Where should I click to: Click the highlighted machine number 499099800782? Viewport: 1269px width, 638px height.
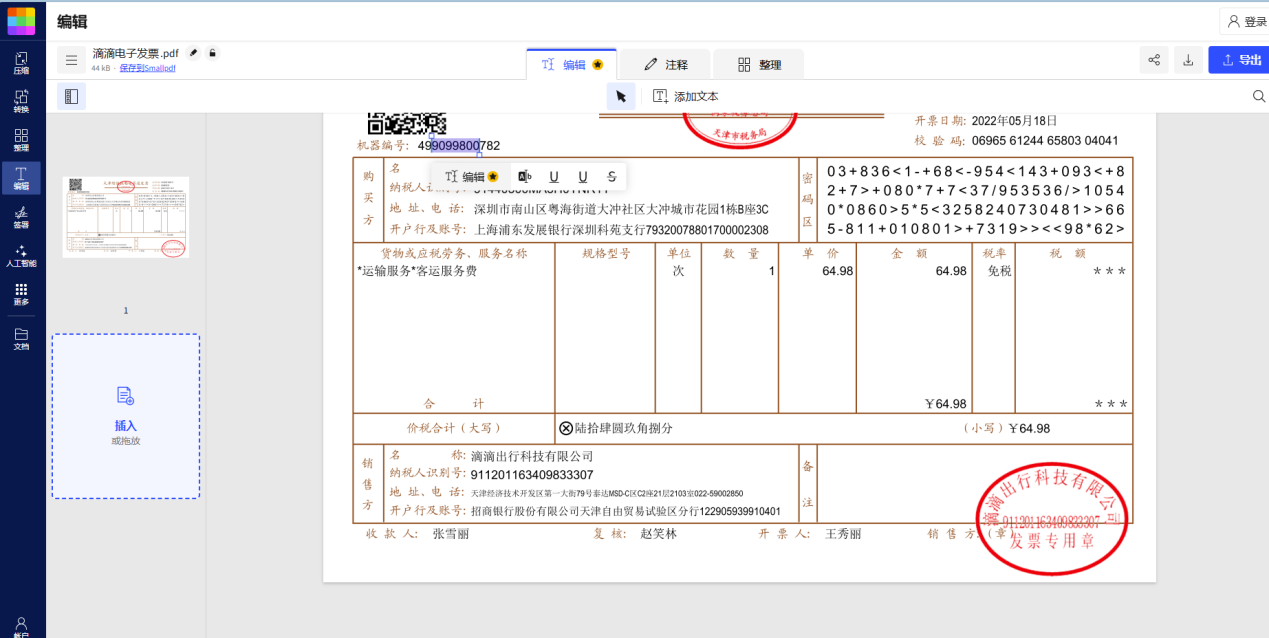459,145
